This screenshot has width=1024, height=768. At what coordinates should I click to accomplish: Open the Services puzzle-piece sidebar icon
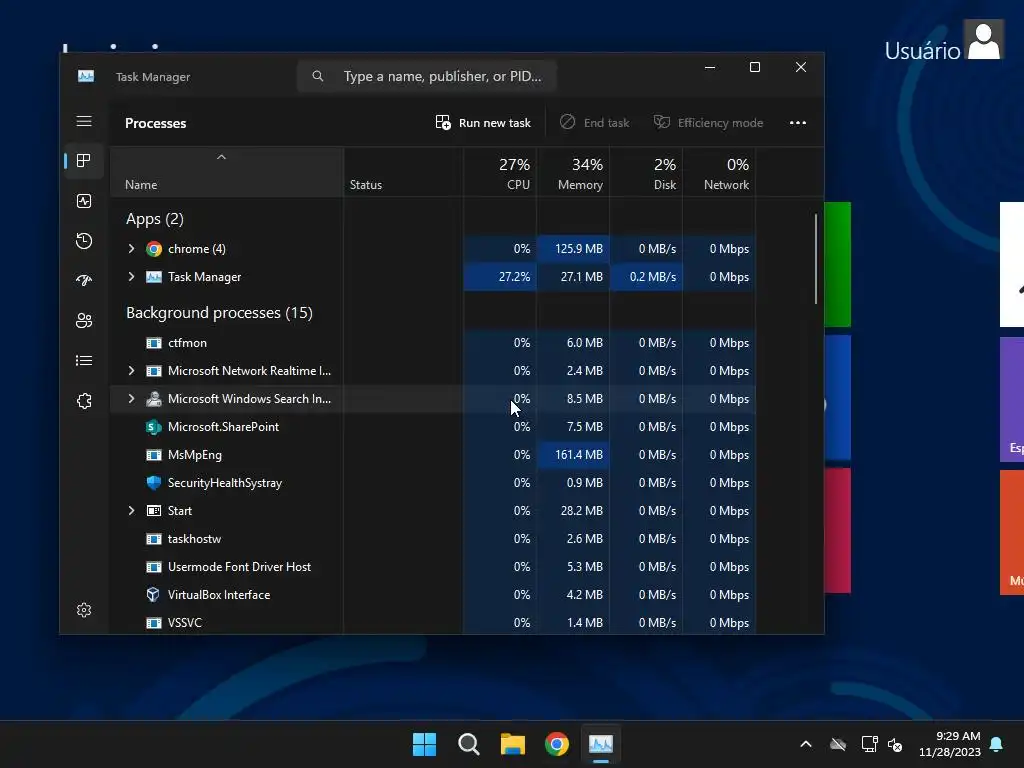pos(84,401)
